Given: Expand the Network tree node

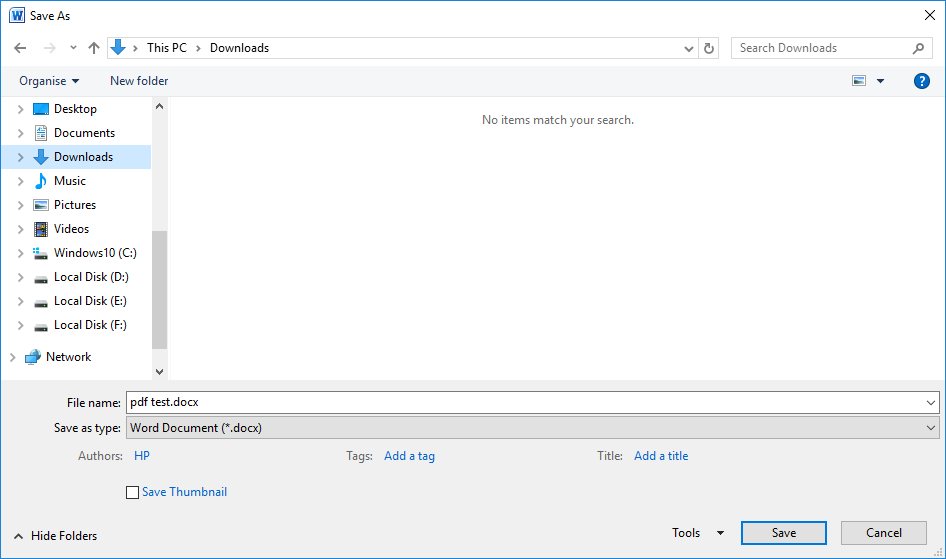Looking at the screenshot, I should click(13, 358).
